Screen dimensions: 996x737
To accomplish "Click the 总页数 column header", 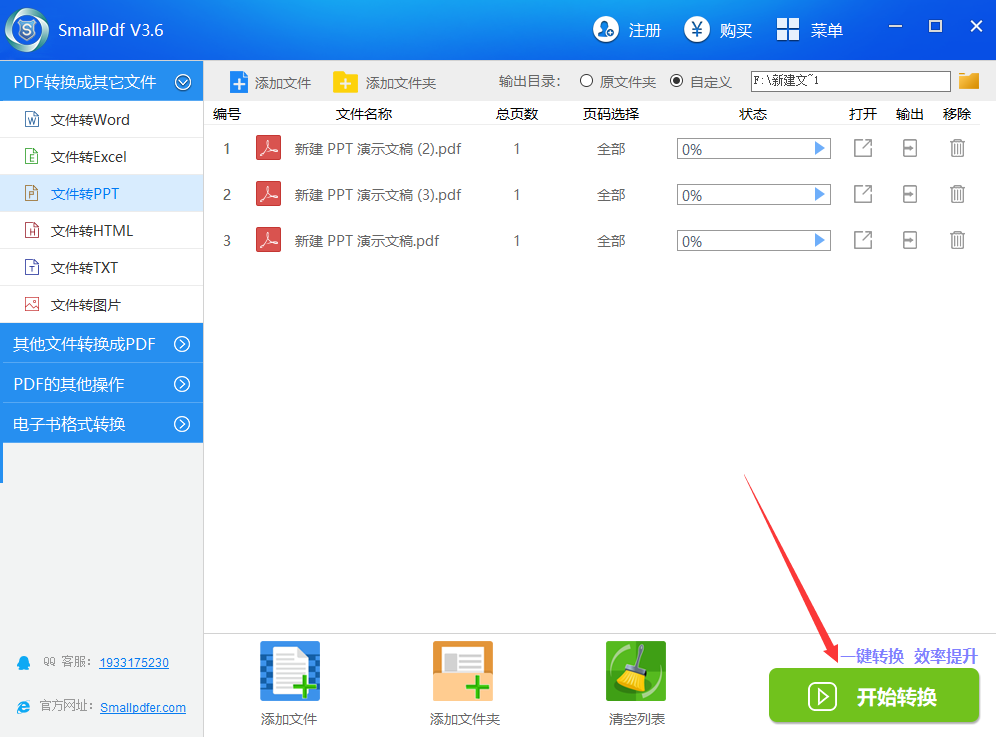I will [517, 114].
